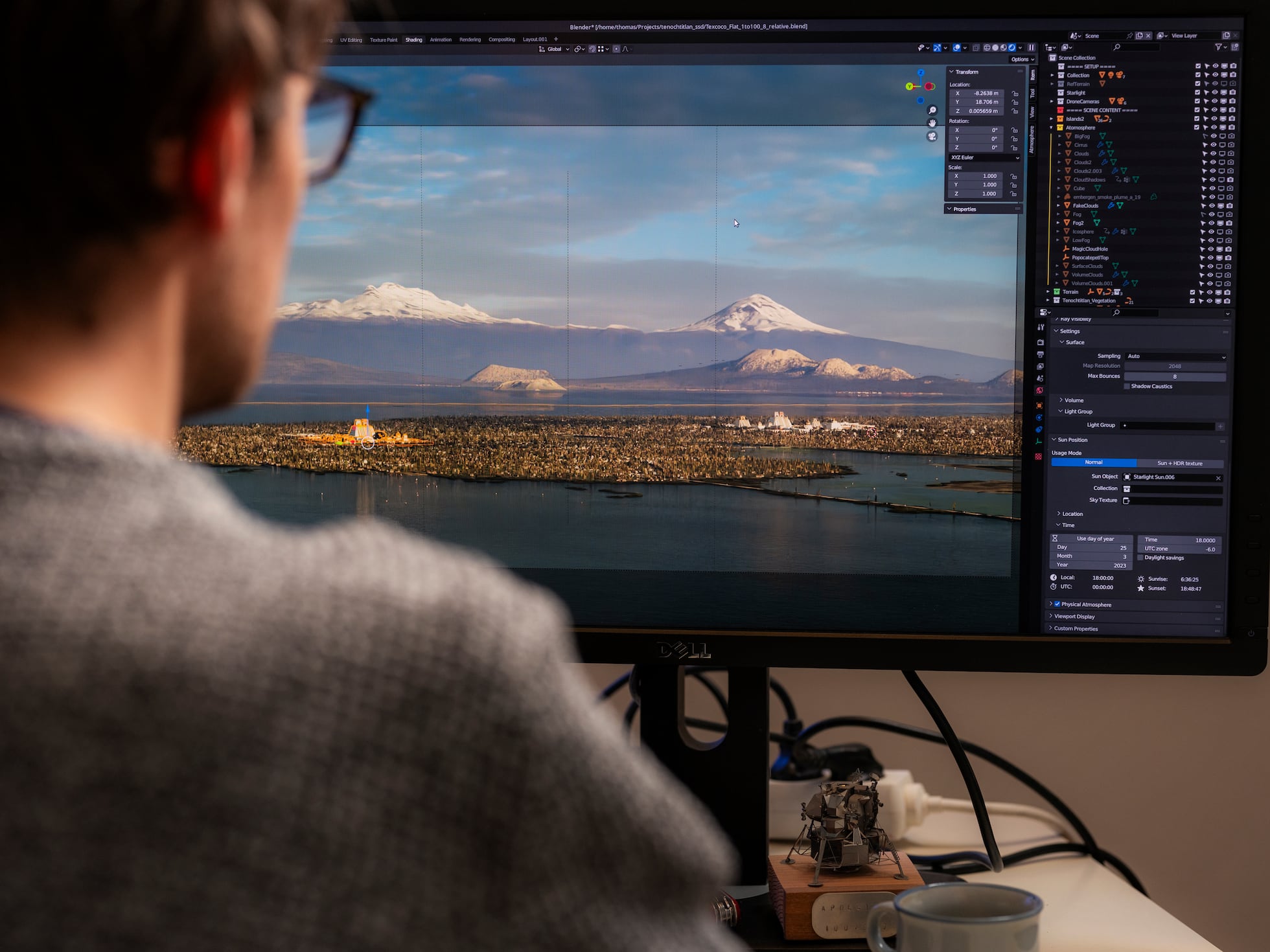Hide FakeClouds using its eye icon
The height and width of the screenshot is (952, 1270).
1212,206
